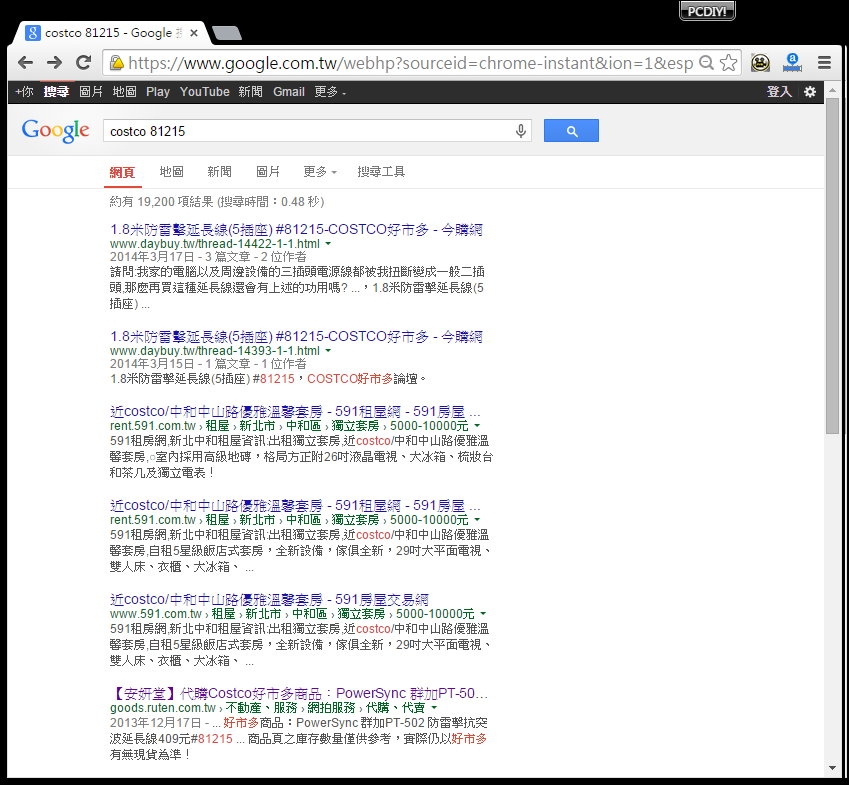Click the blue Google search button
The height and width of the screenshot is (785, 849).
click(x=571, y=131)
